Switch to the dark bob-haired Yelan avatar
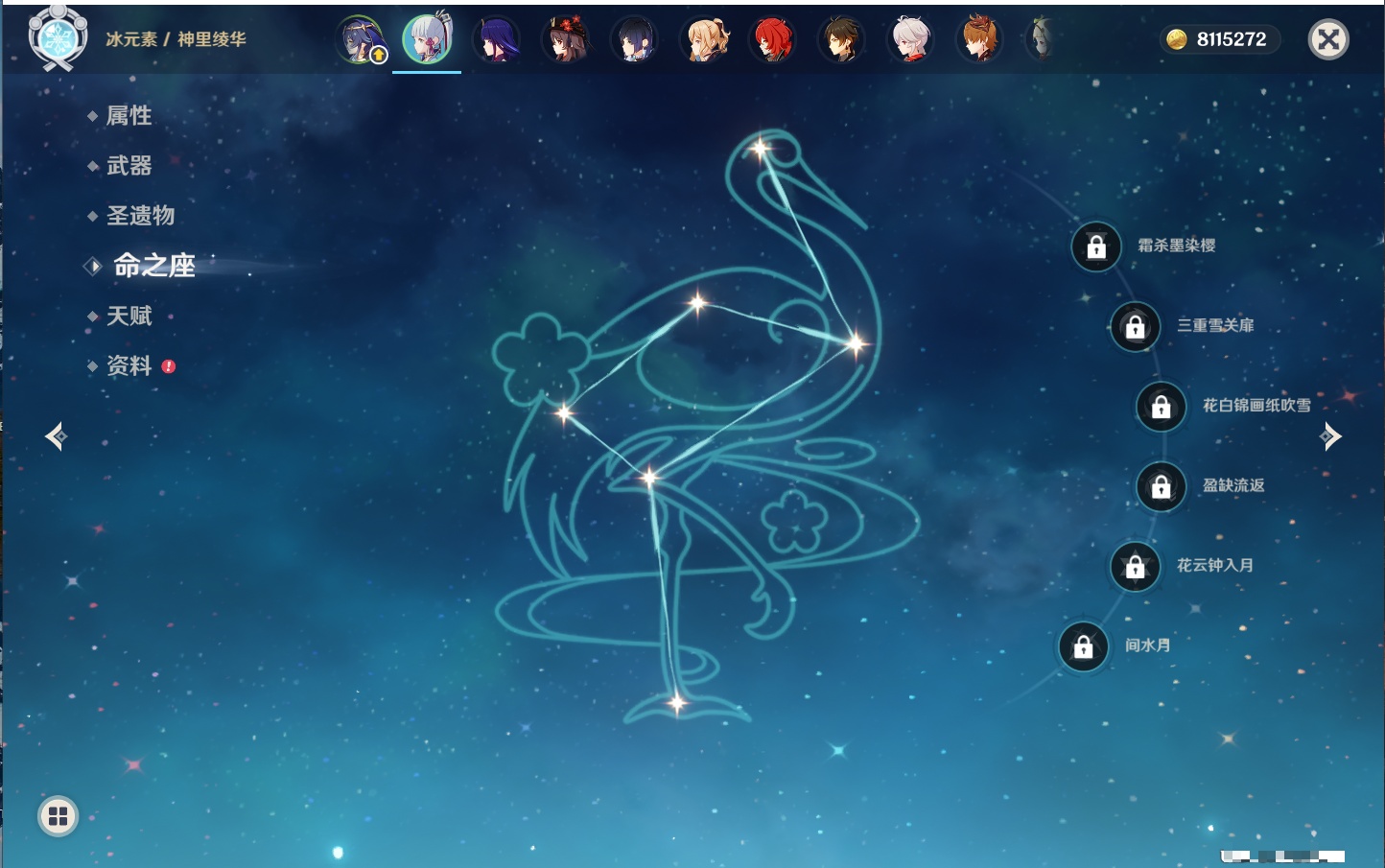Image resolution: width=1385 pixels, height=868 pixels. 635,40
